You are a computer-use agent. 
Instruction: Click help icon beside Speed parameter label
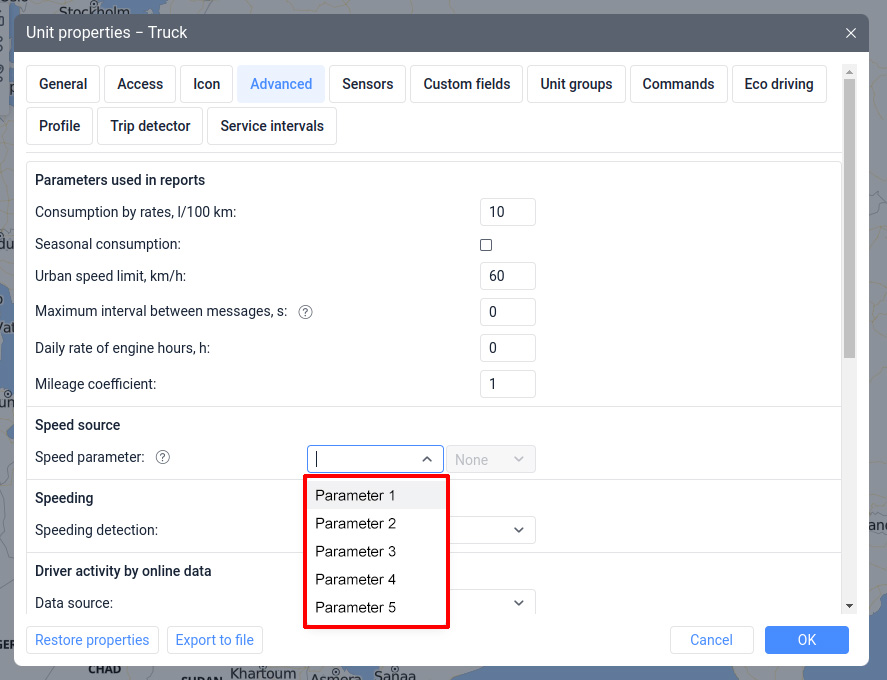click(x=163, y=458)
